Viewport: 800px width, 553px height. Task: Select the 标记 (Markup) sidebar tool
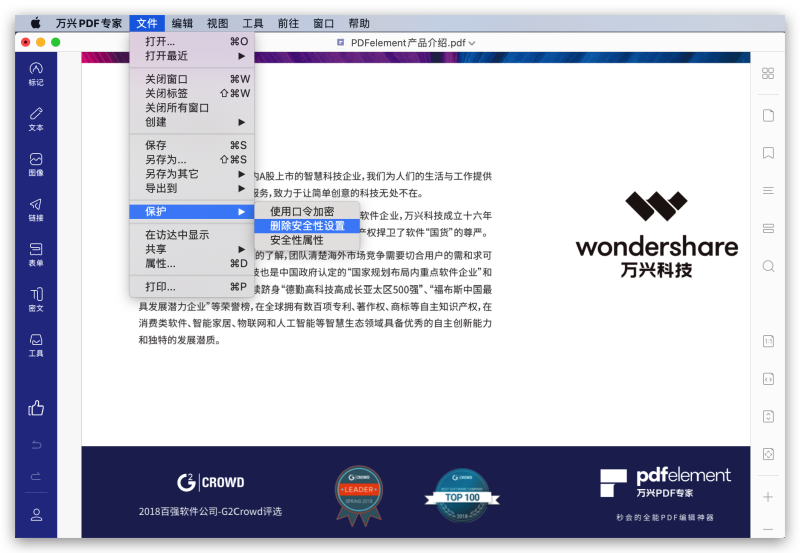(x=36, y=74)
